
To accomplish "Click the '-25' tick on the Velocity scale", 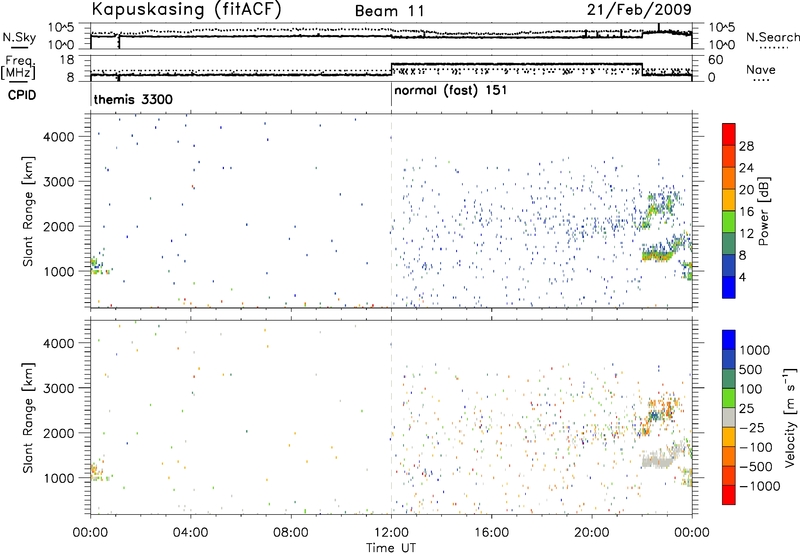I will tap(753, 427).
